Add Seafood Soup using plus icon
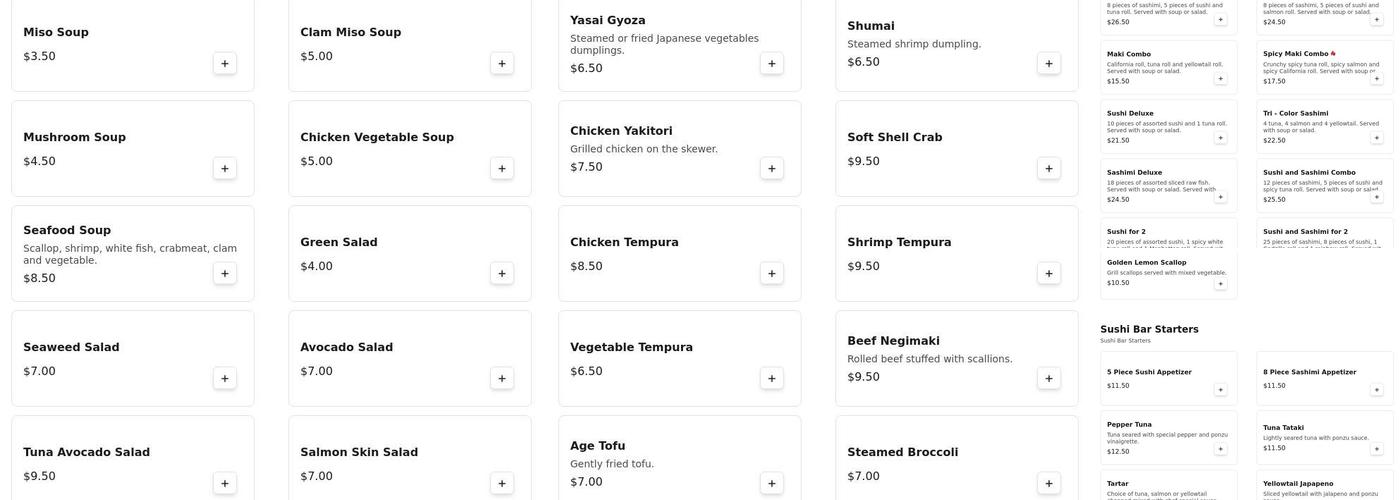Viewport: 1400px width, 500px height. coord(225,274)
